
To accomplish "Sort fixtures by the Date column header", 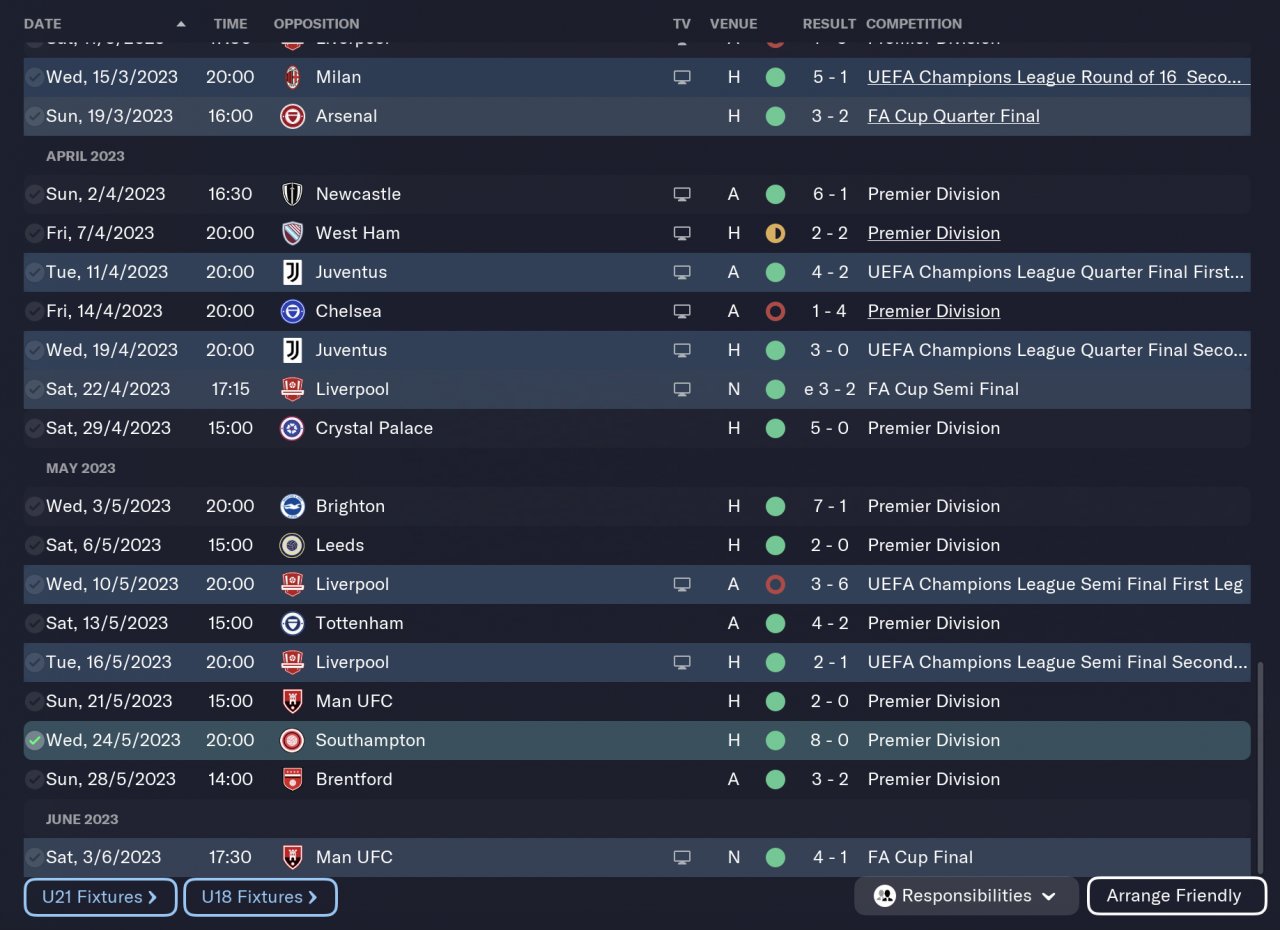I will pyautogui.click(x=42, y=24).
